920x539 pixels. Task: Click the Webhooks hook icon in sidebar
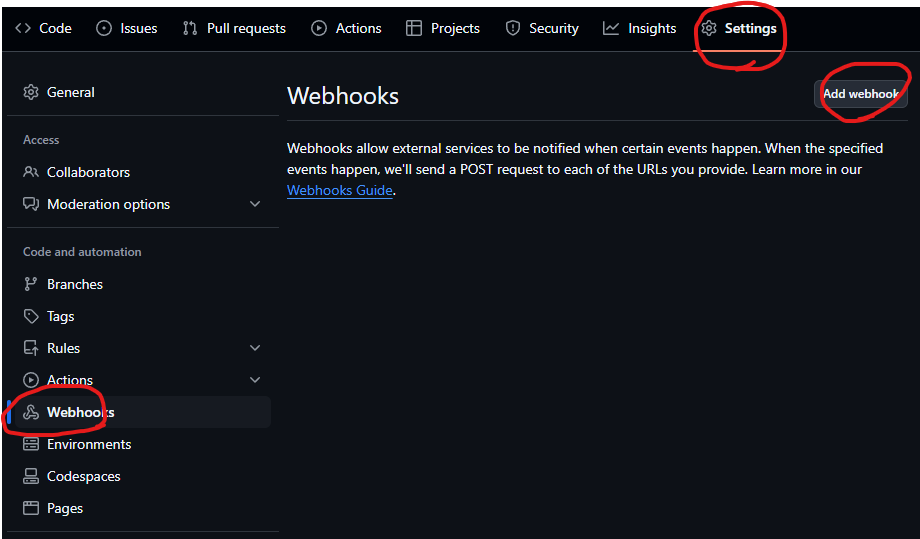click(x=31, y=412)
